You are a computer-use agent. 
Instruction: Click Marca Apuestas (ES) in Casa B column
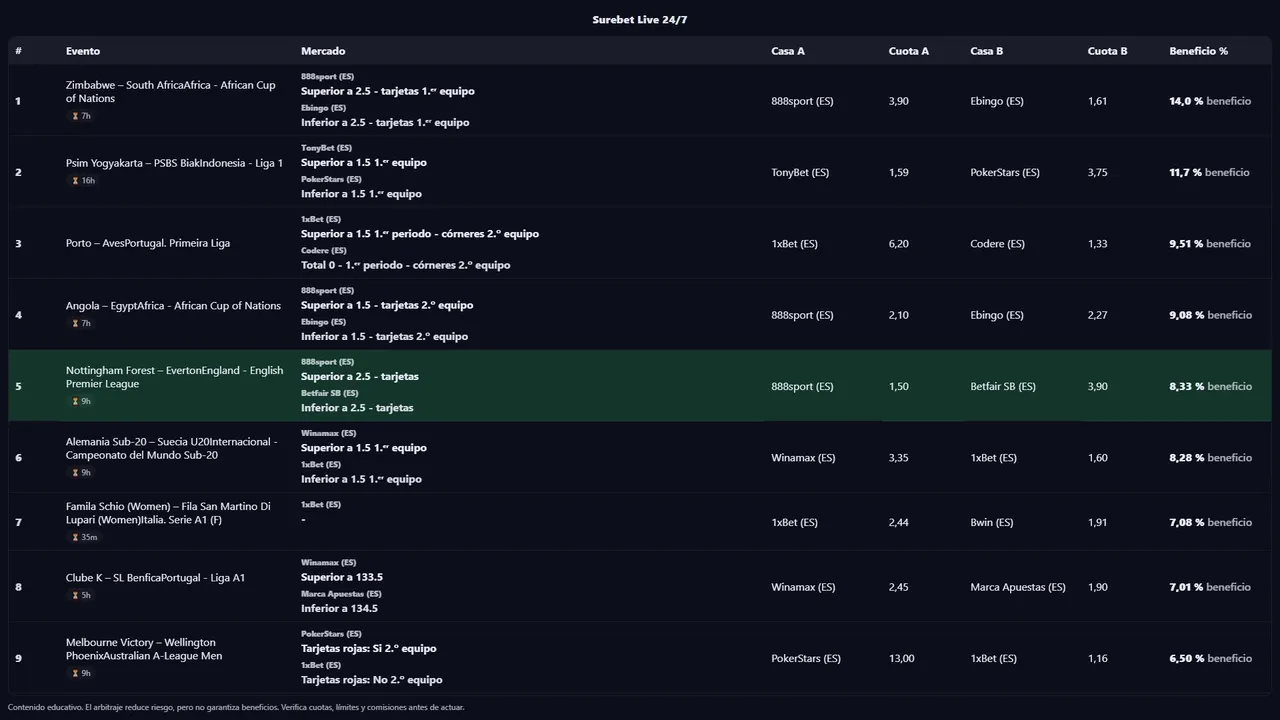[x=1017, y=588]
